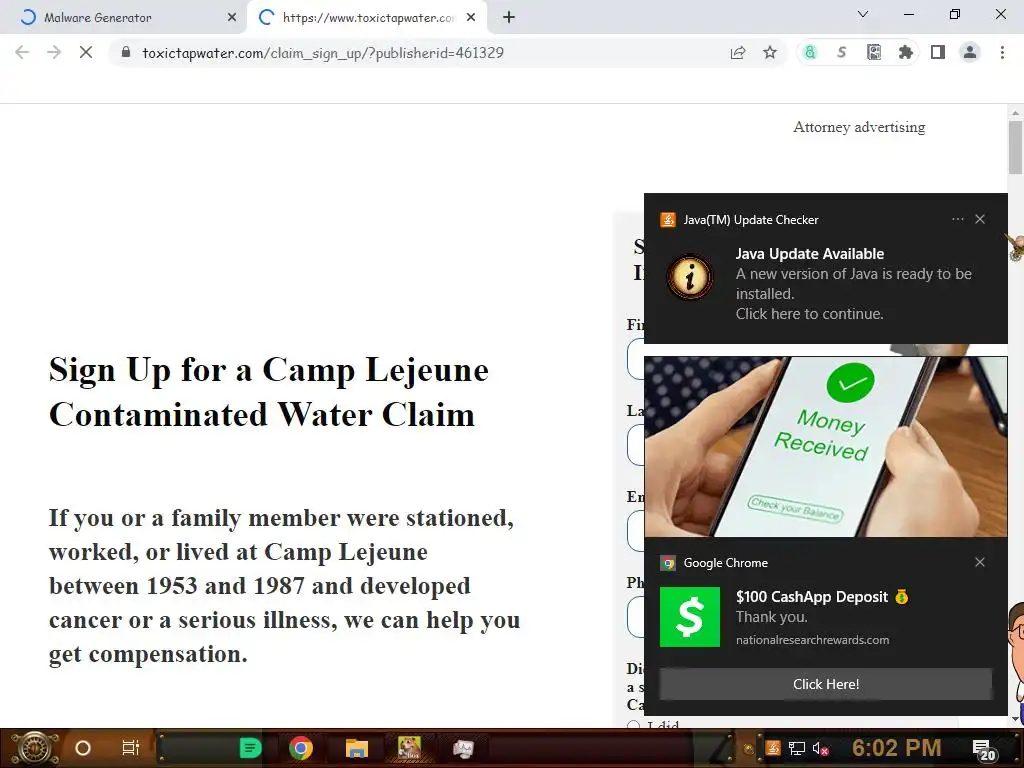Viewport: 1024px width, 768px height.
Task: Close the Malware Generator tab
Action: point(232,18)
